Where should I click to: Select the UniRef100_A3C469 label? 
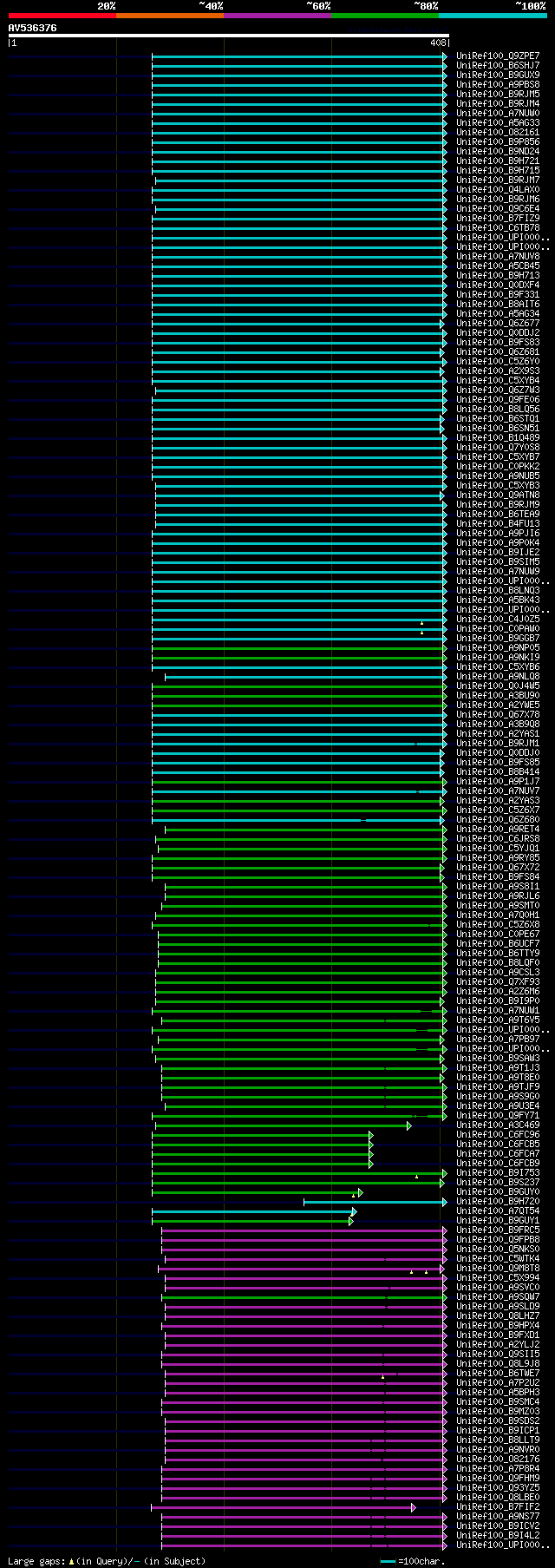click(498, 1125)
